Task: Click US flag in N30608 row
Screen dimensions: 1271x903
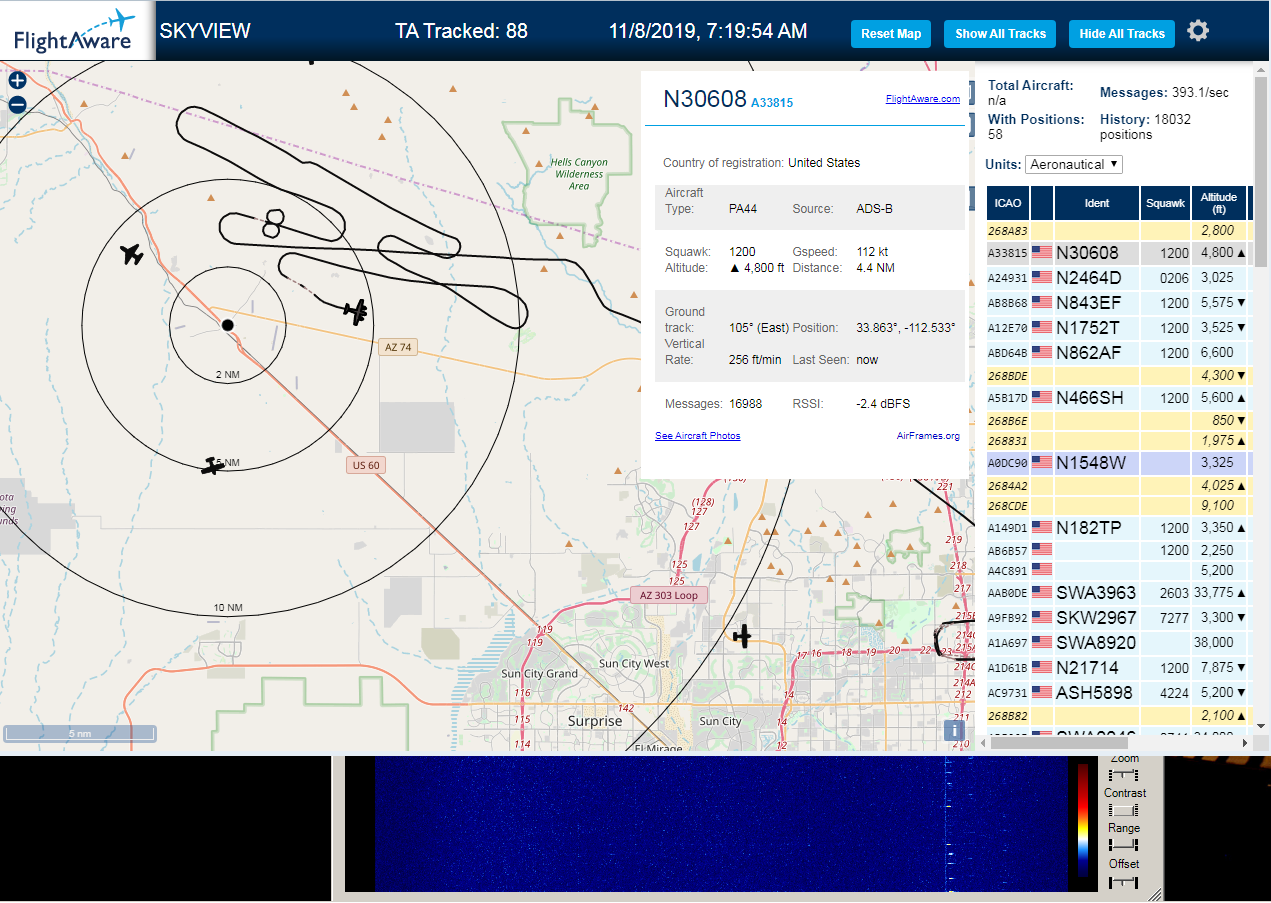Action: coord(1042,253)
